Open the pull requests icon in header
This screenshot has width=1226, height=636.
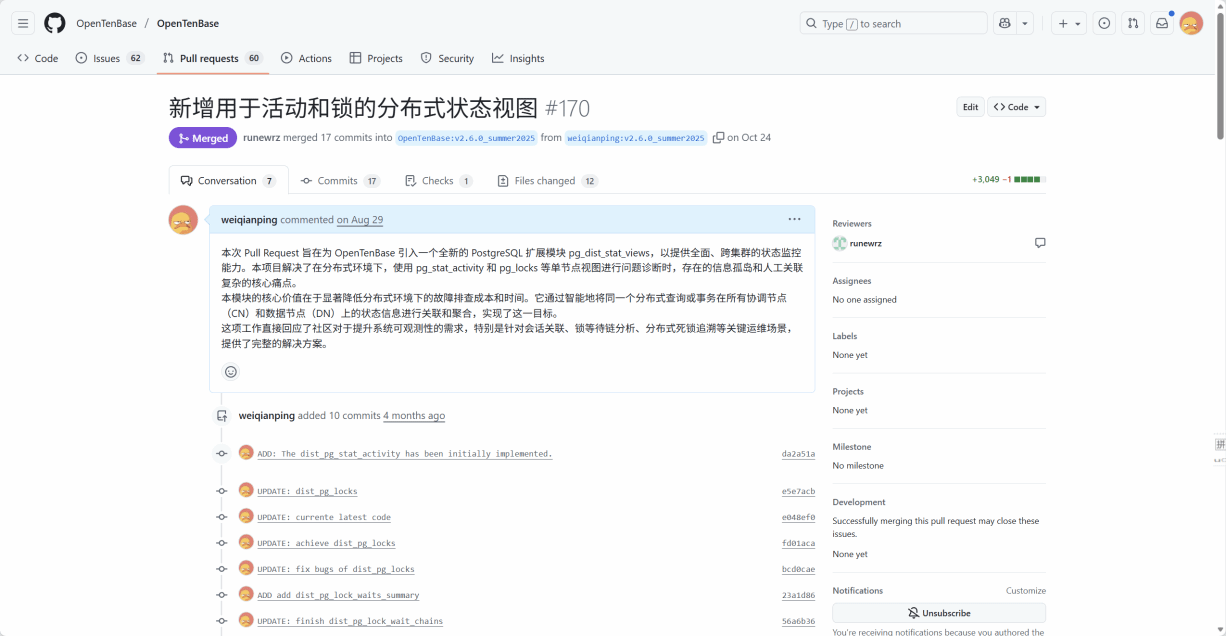[1133, 23]
